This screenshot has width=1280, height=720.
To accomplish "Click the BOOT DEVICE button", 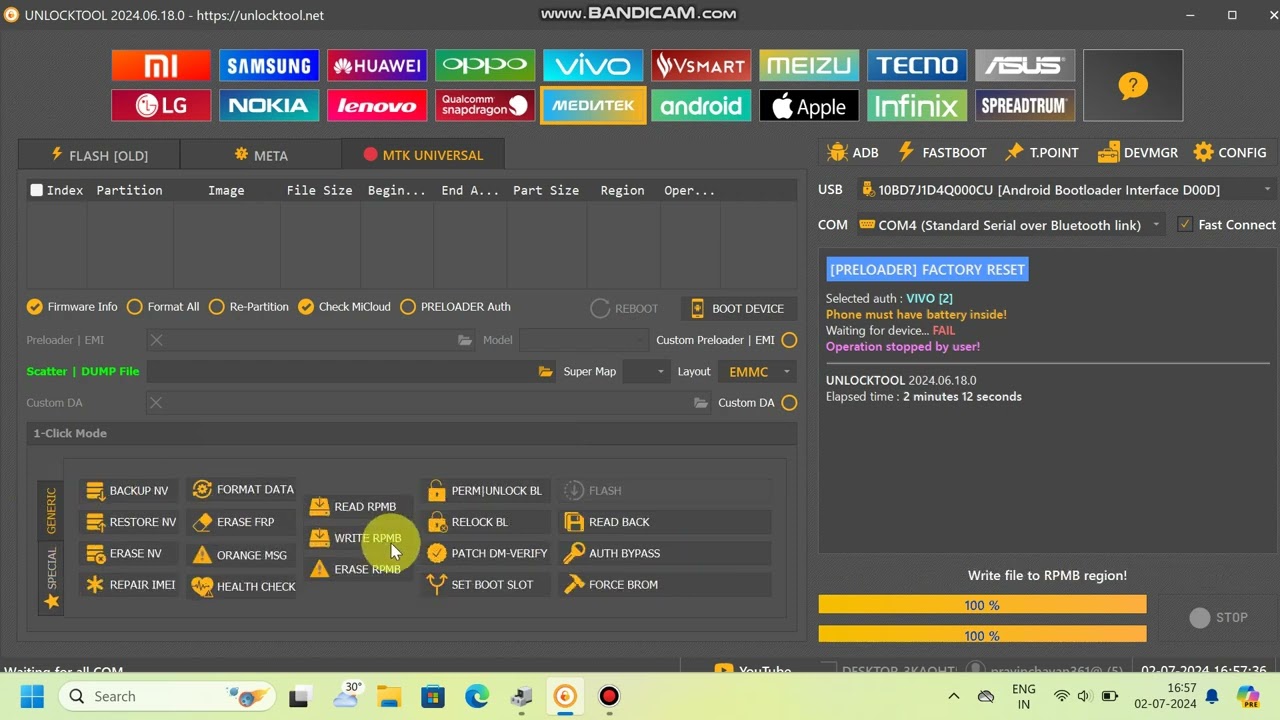I will click(x=739, y=308).
